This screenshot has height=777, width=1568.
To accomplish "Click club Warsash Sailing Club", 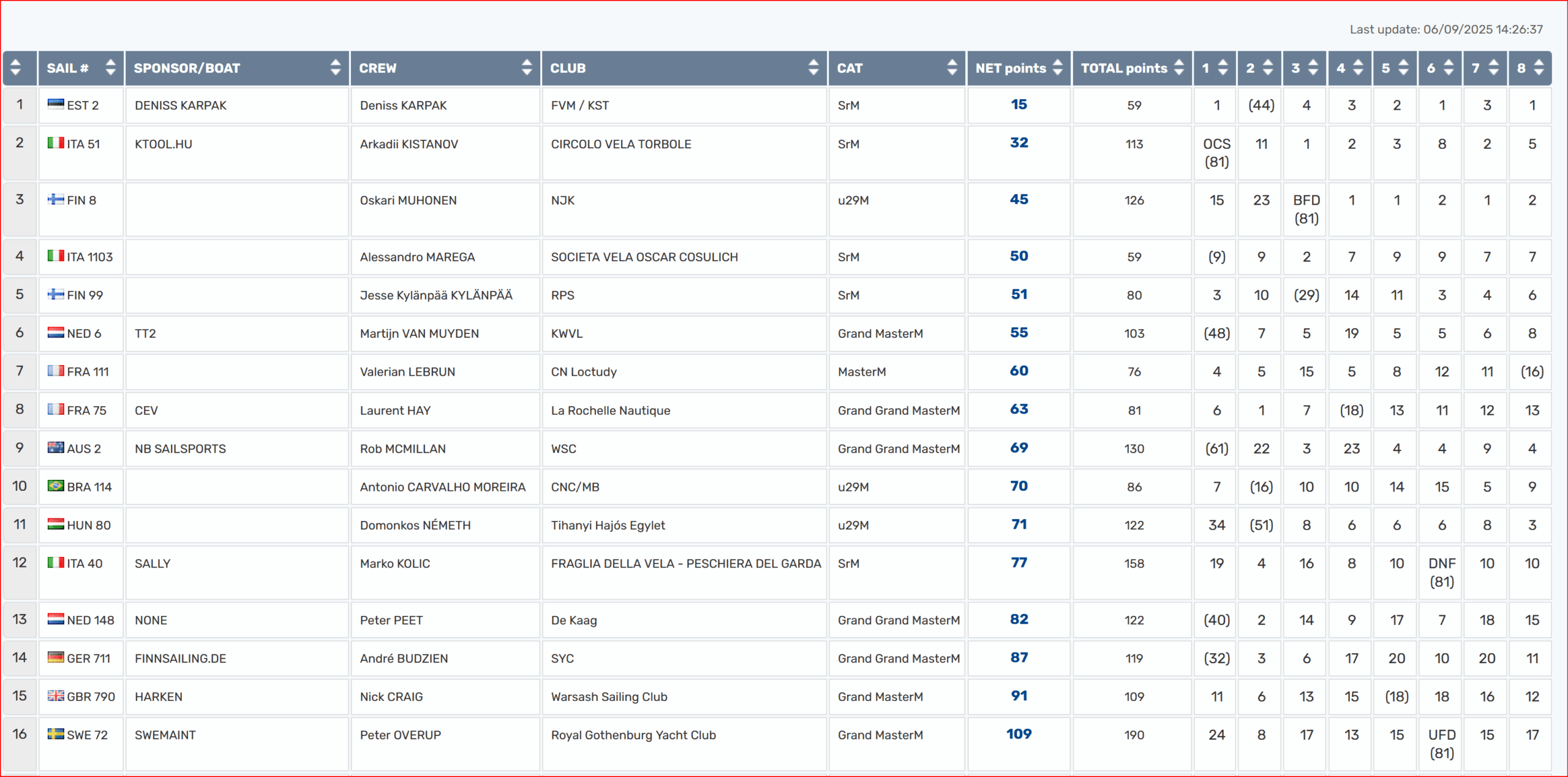I will pos(609,697).
